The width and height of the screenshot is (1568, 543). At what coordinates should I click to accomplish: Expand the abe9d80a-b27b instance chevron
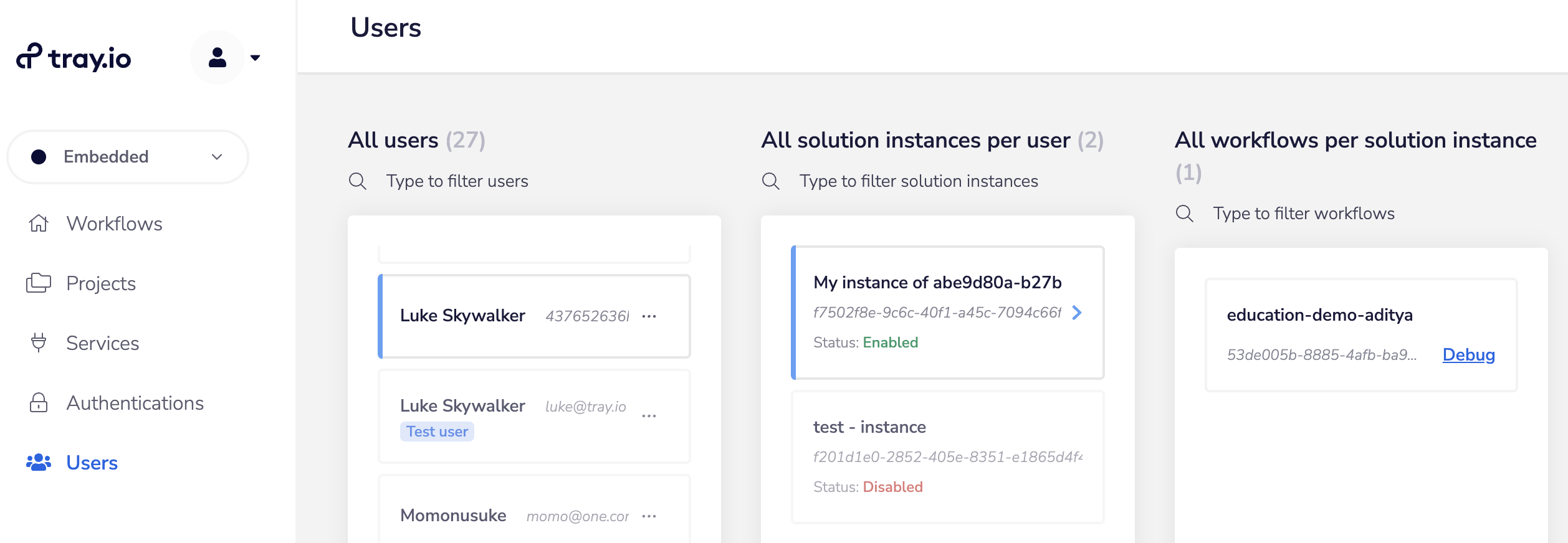[1077, 313]
